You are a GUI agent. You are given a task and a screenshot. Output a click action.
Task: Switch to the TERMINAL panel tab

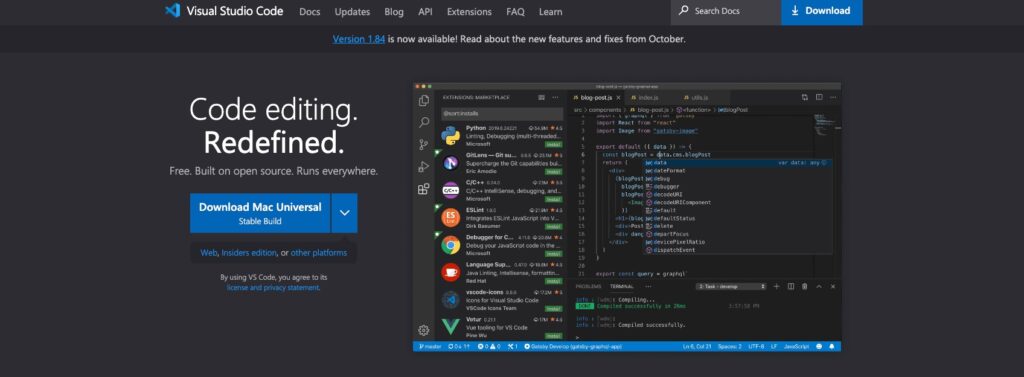pos(622,286)
